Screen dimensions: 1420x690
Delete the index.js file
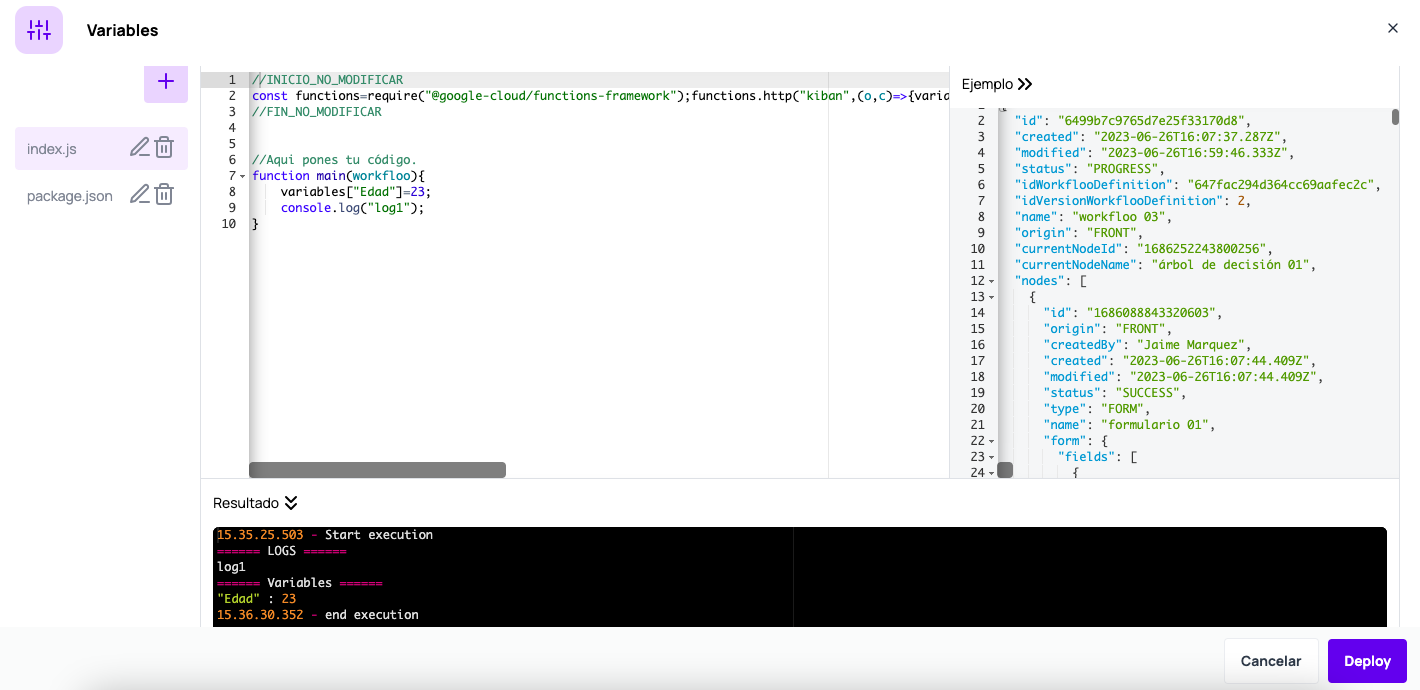(164, 148)
